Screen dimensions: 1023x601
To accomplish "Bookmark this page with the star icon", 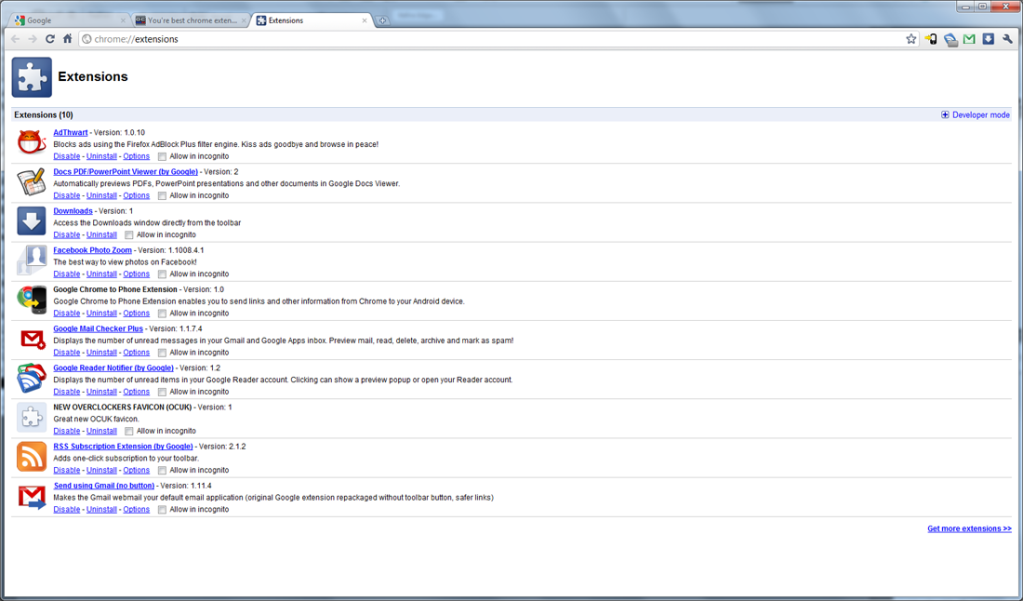I will click(x=911, y=39).
